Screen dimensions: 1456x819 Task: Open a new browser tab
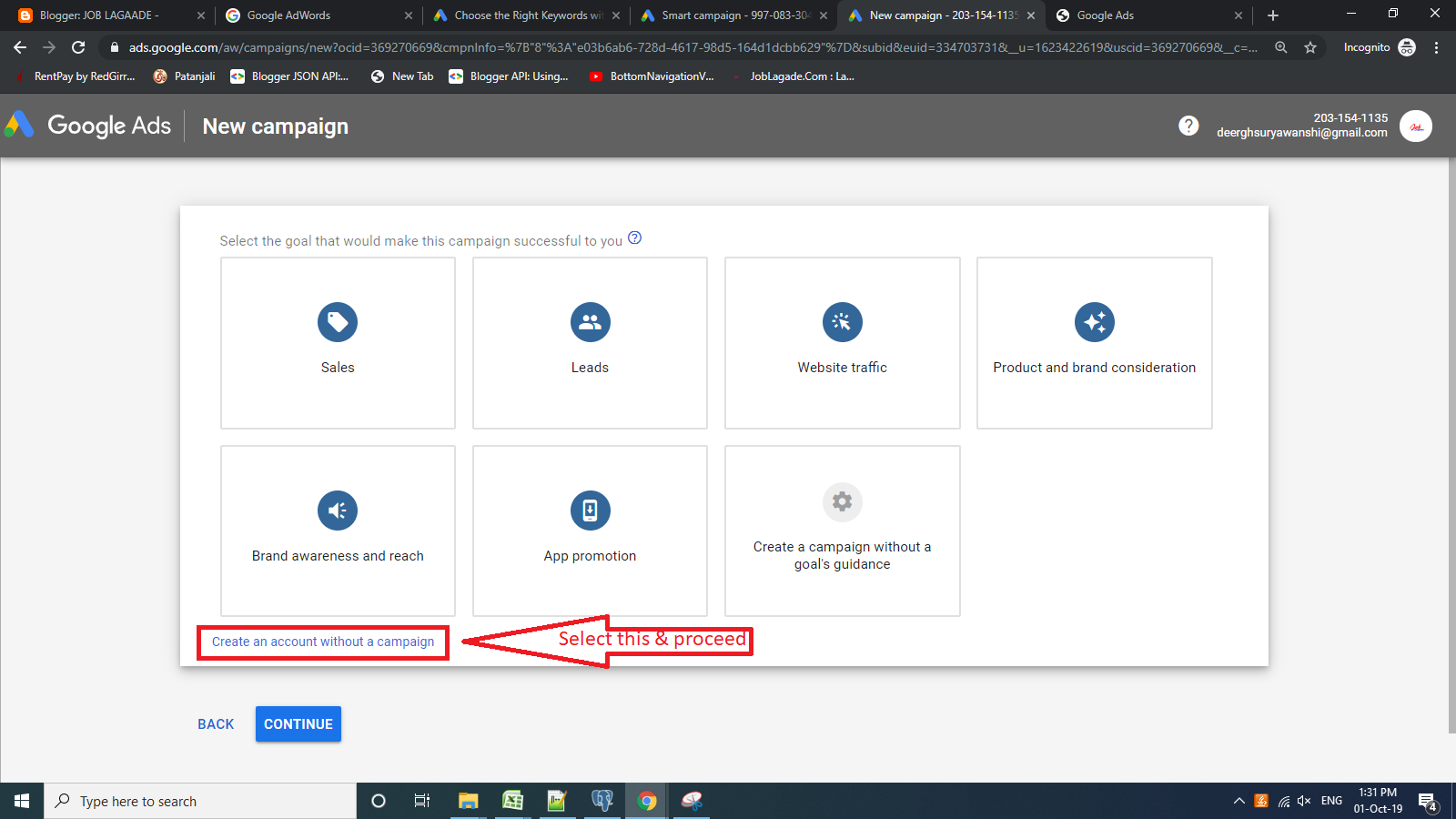[x=1273, y=15]
